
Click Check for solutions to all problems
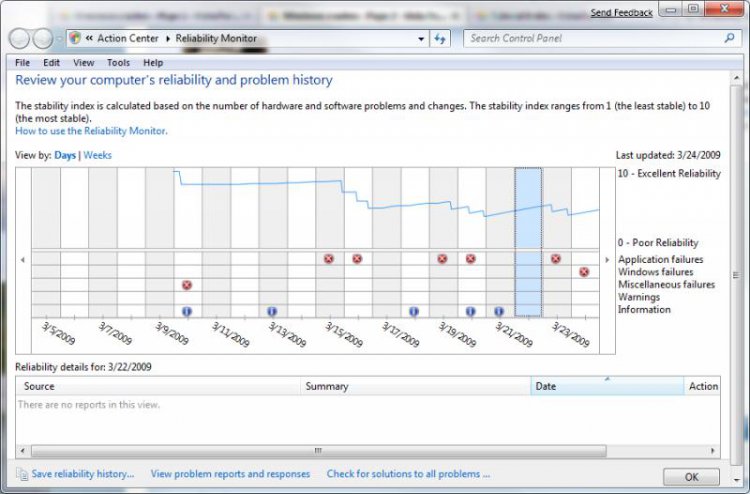(x=408, y=474)
